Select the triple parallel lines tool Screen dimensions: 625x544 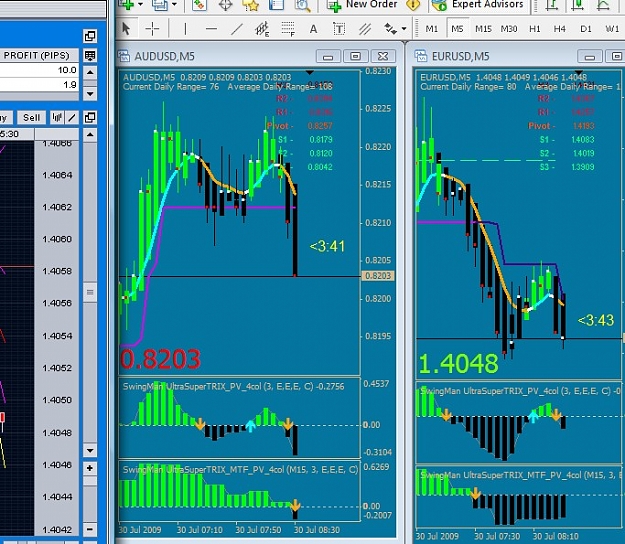[365, 29]
